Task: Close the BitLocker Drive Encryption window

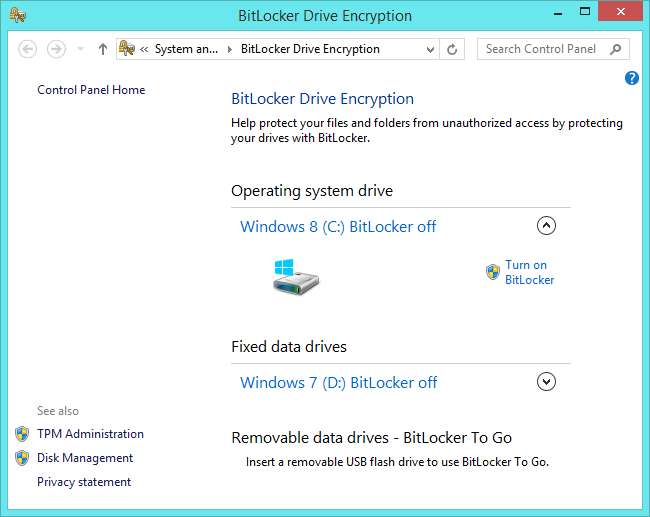Action: click(620, 11)
